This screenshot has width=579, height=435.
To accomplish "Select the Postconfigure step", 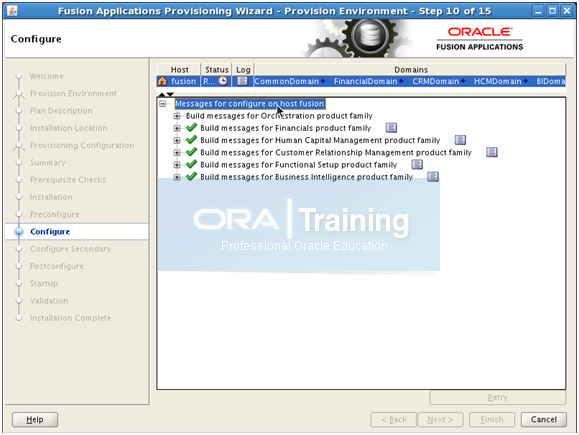I will [57, 266].
